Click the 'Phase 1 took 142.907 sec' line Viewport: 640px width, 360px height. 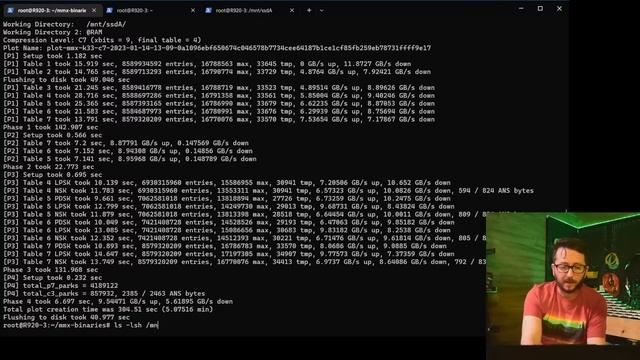pyautogui.click(x=51, y=127)
